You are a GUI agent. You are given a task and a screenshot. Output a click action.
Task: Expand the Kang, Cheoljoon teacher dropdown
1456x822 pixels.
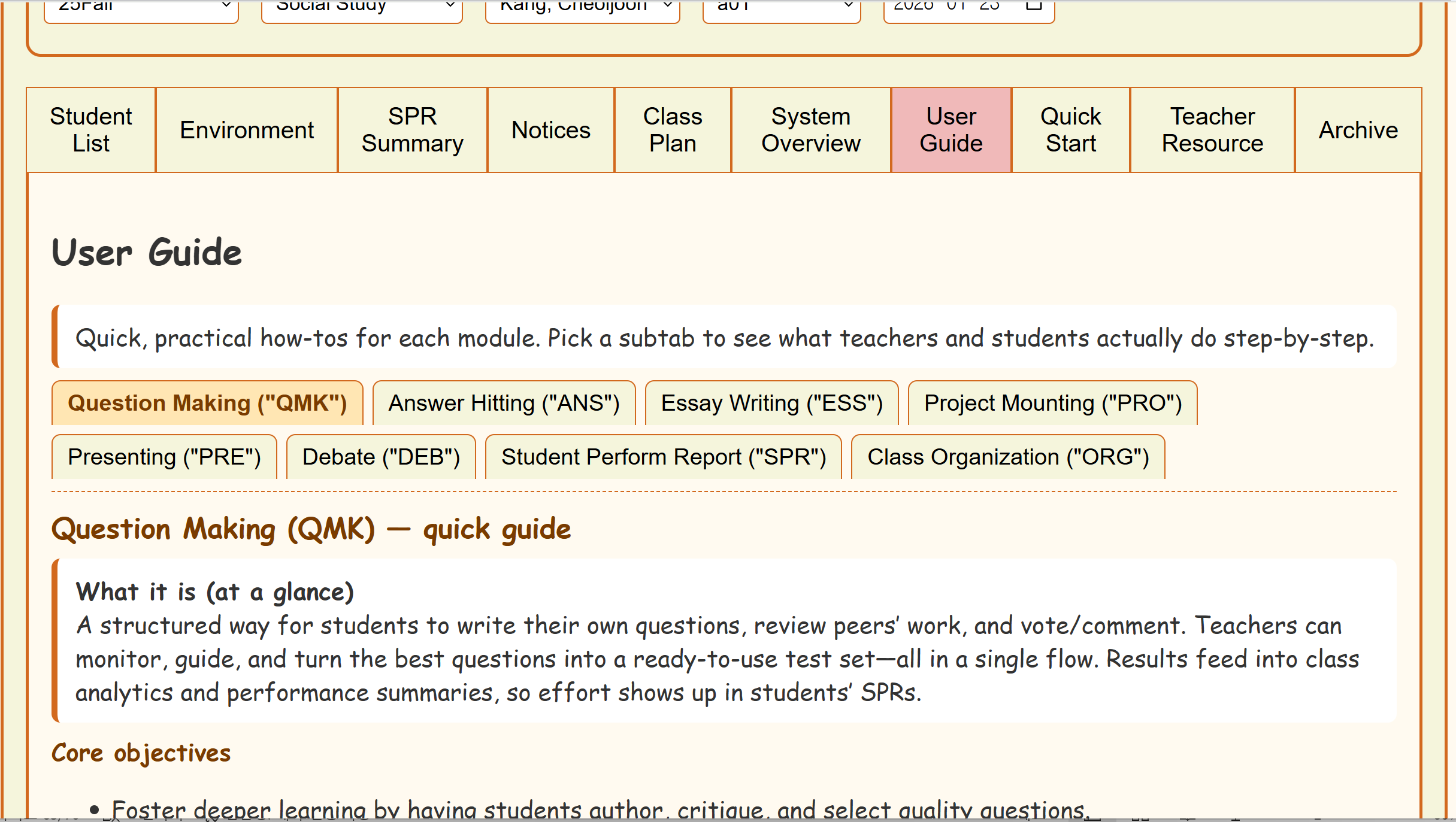[582, 8]
